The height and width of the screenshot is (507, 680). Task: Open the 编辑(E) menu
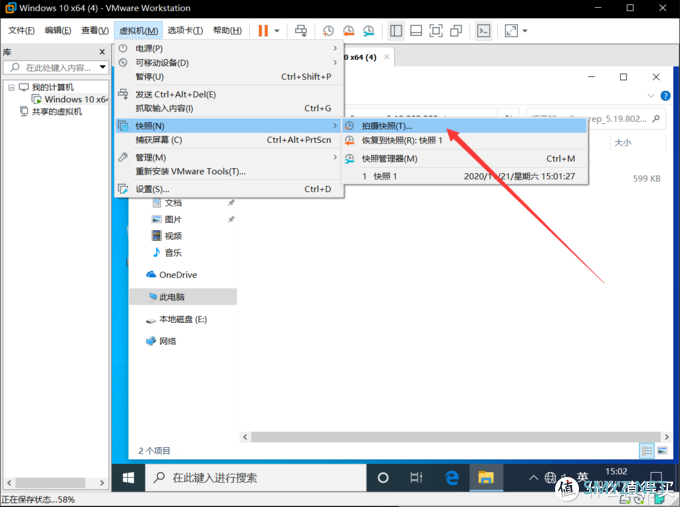point(58,30)
